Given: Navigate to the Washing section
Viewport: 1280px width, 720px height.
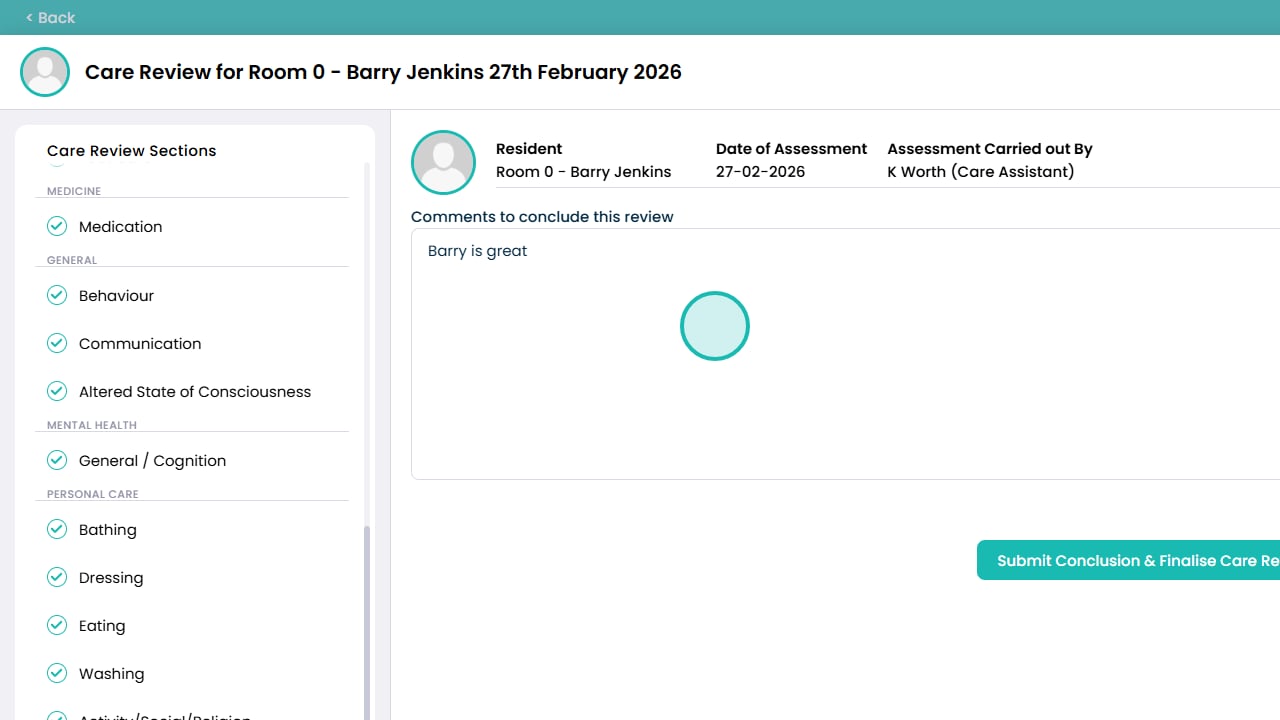Looking at the screenshot, I should click(x=111, y=674).
